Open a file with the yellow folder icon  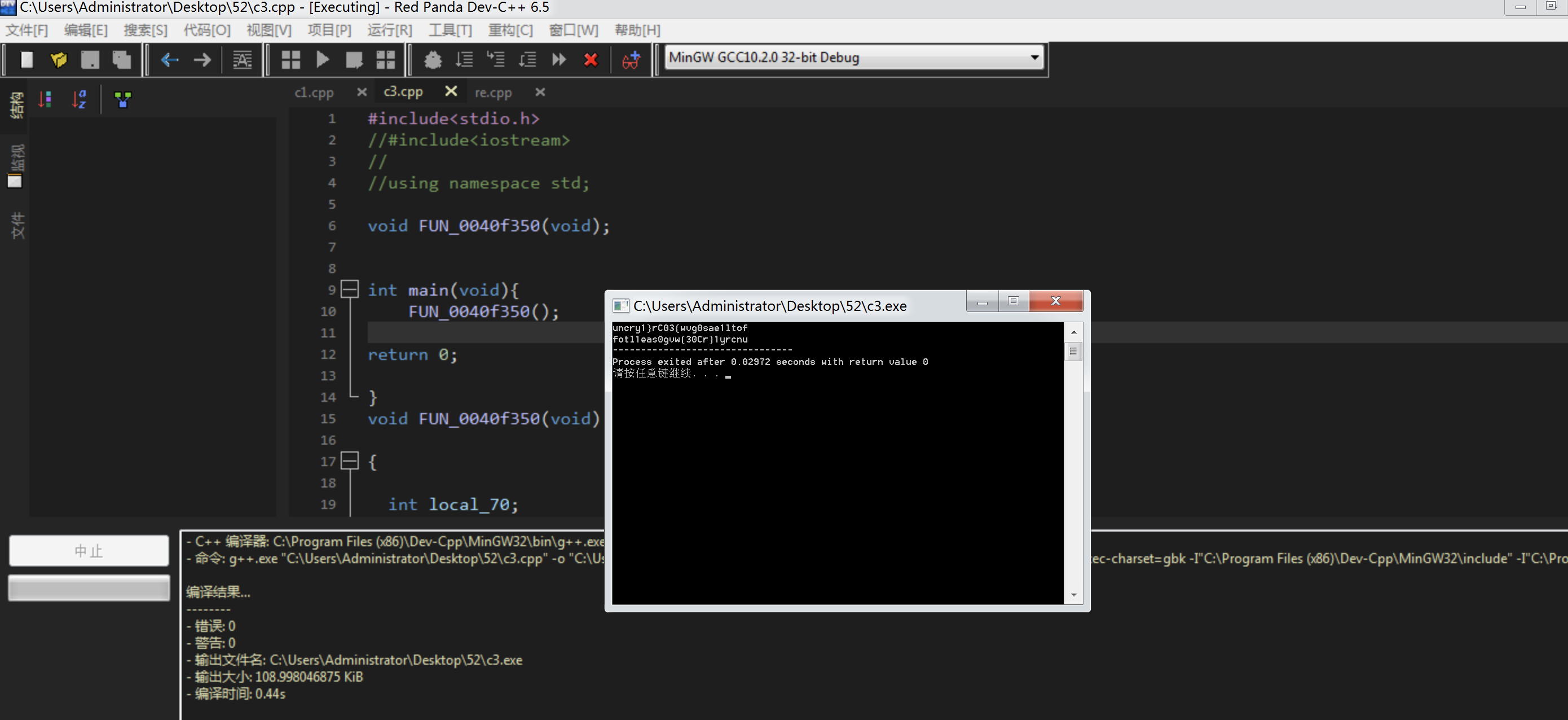(x=59, y=60)
